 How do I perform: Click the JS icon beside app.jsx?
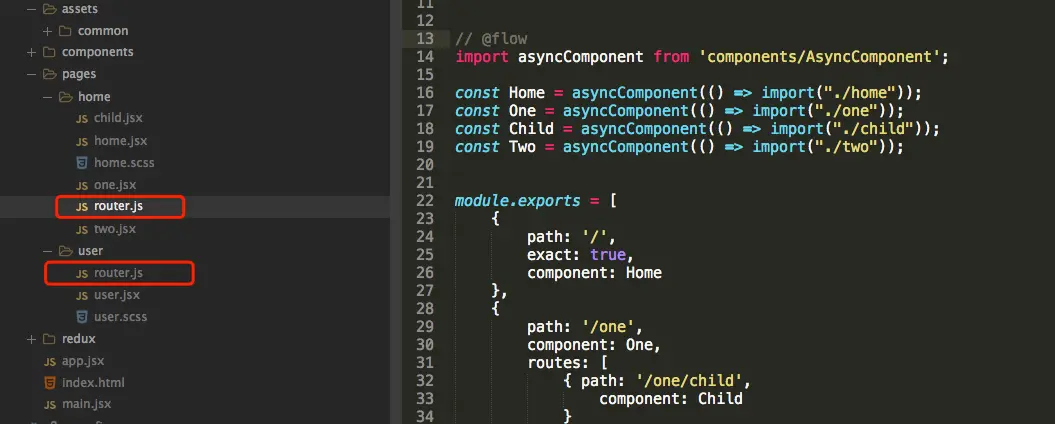pos(50,362)
